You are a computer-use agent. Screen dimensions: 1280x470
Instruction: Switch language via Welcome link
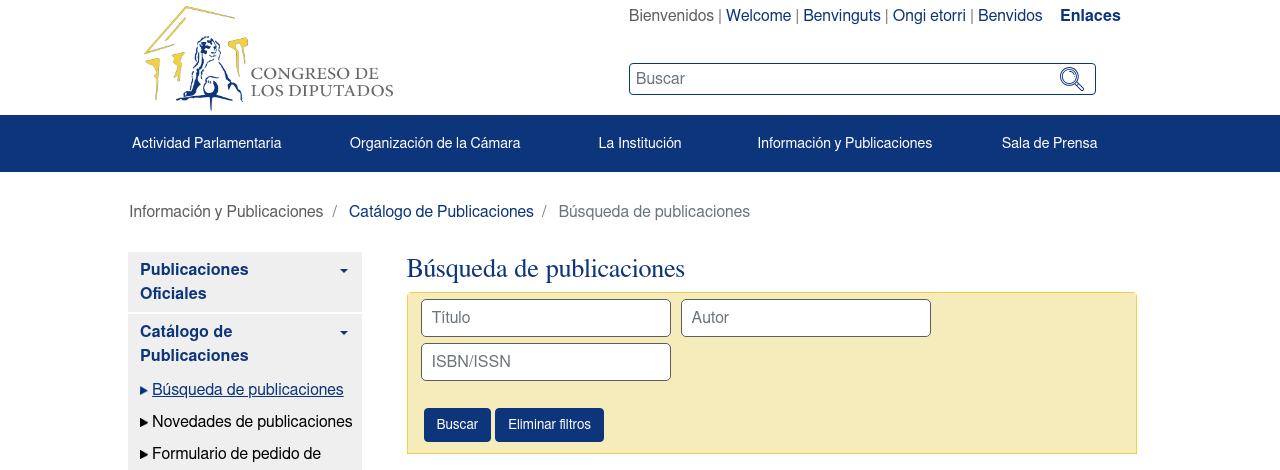[758, 16]
